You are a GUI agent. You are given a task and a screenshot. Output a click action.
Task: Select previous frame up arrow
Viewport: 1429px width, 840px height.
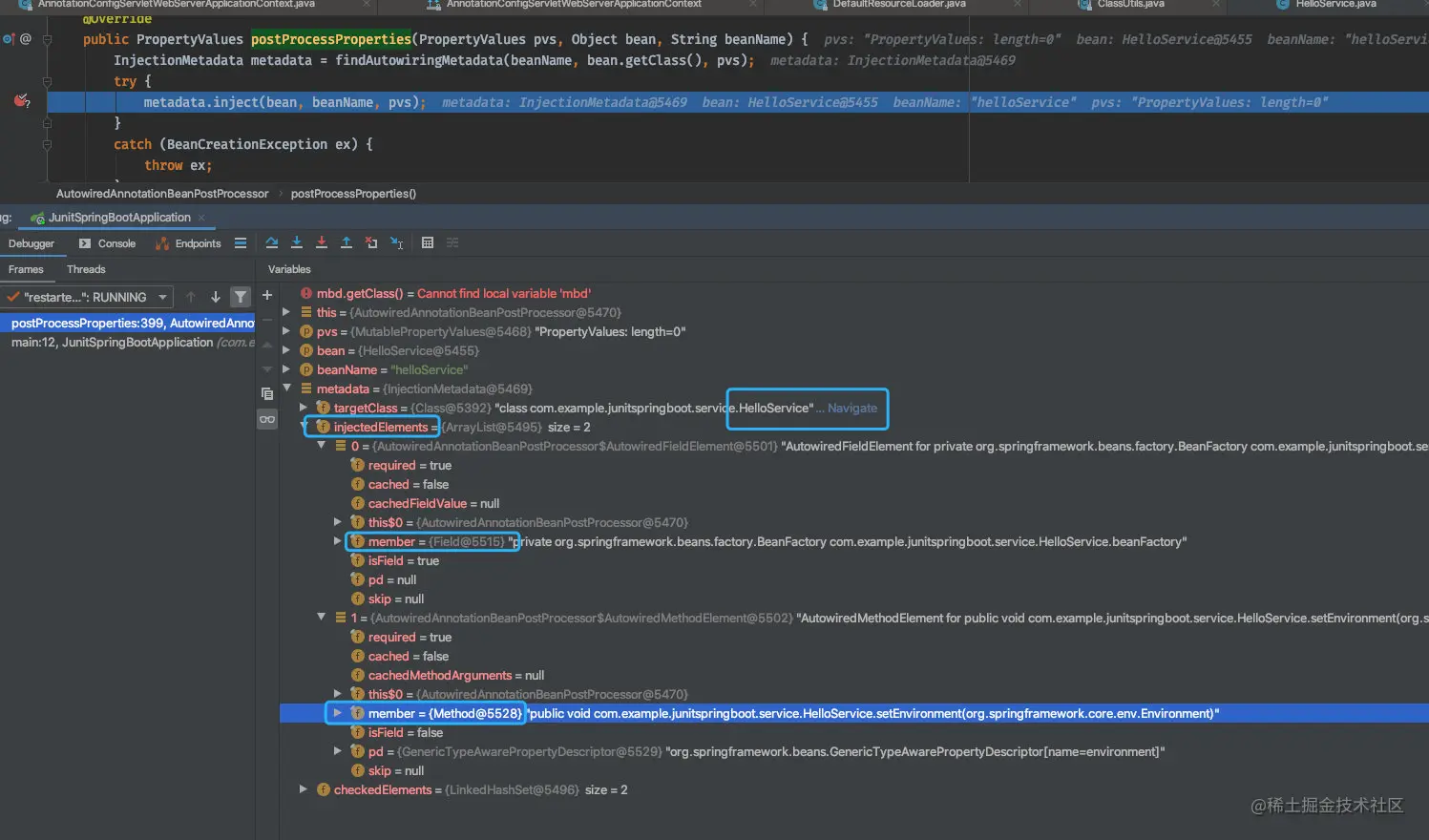point(191,297)
